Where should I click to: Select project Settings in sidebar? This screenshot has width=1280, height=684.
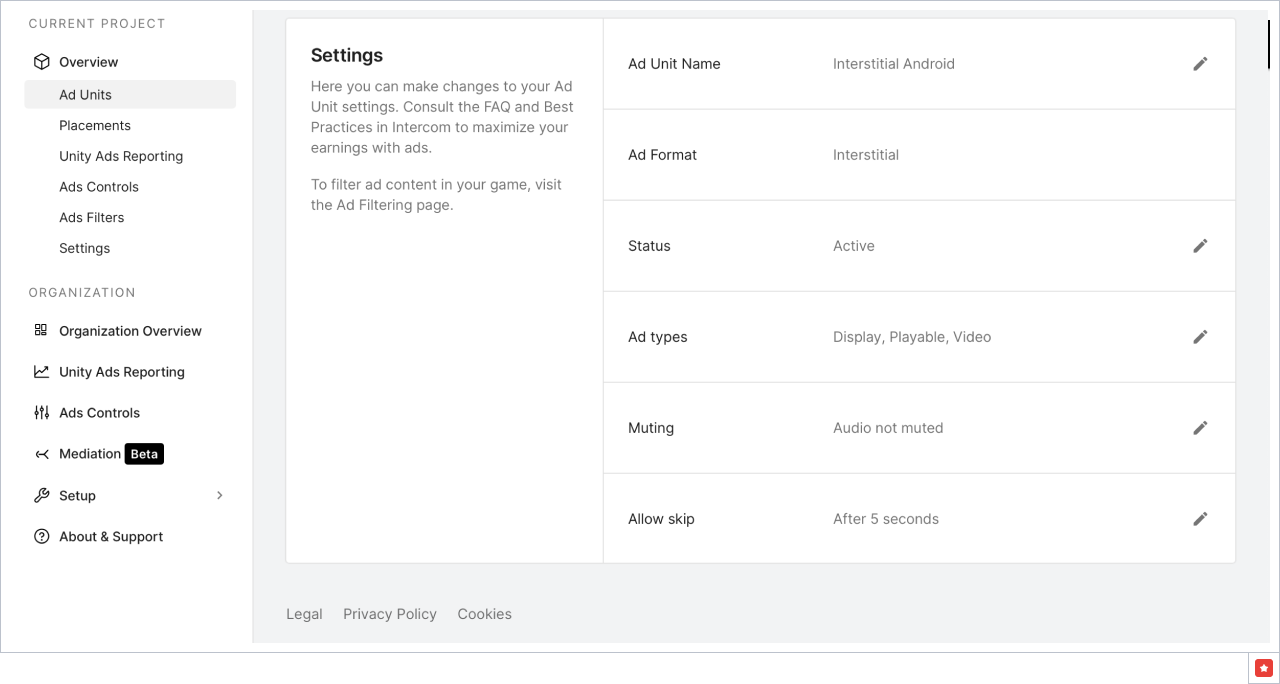(x=84, y=249)
